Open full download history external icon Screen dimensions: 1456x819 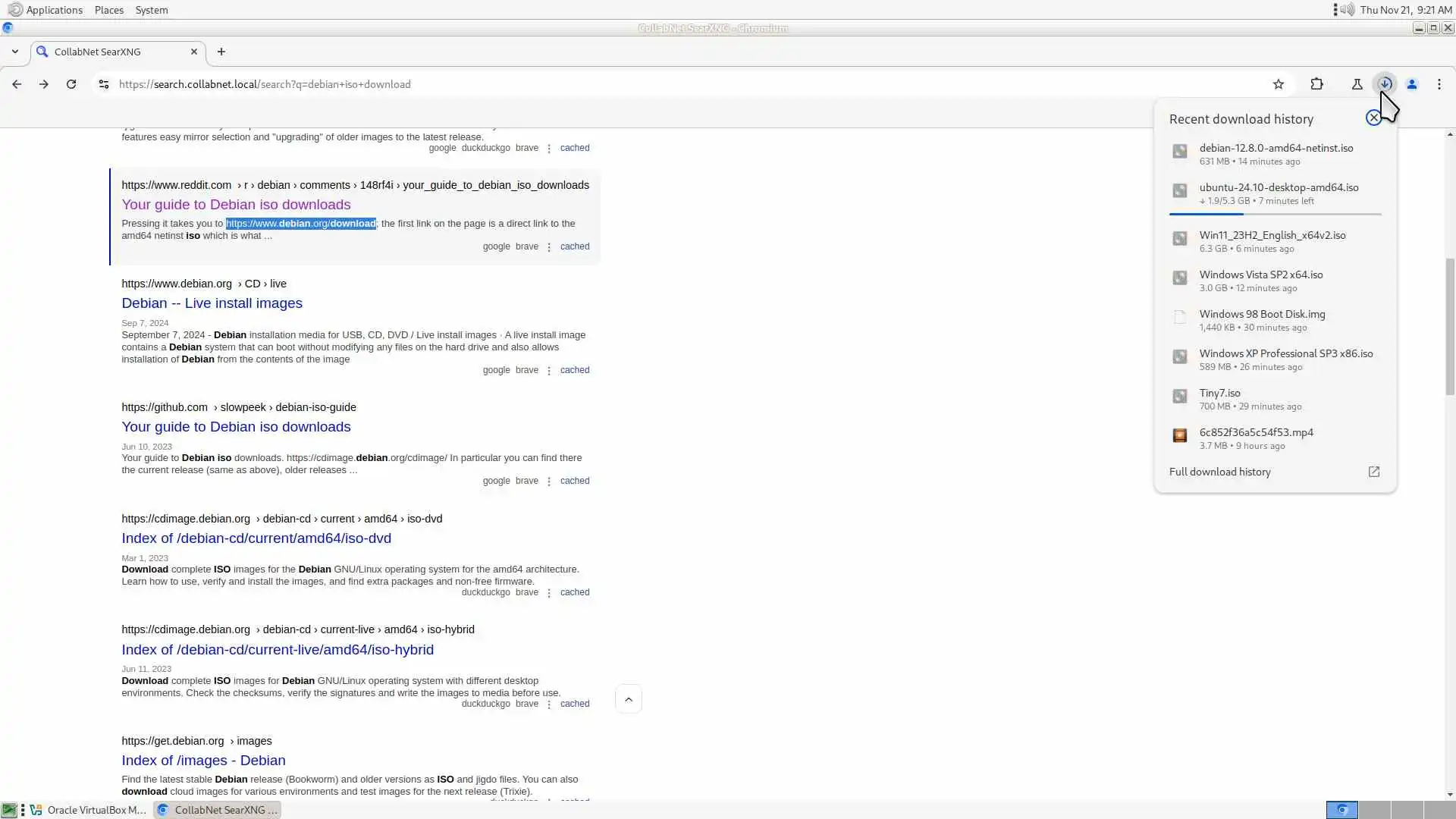click(1373, 472)
